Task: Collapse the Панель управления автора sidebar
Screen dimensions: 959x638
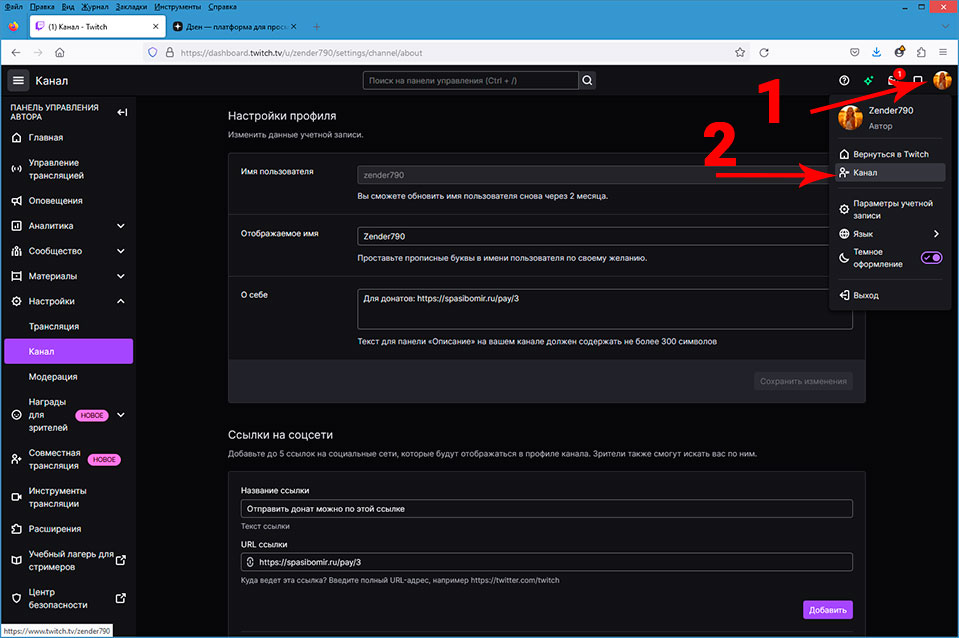Action: 122,112
